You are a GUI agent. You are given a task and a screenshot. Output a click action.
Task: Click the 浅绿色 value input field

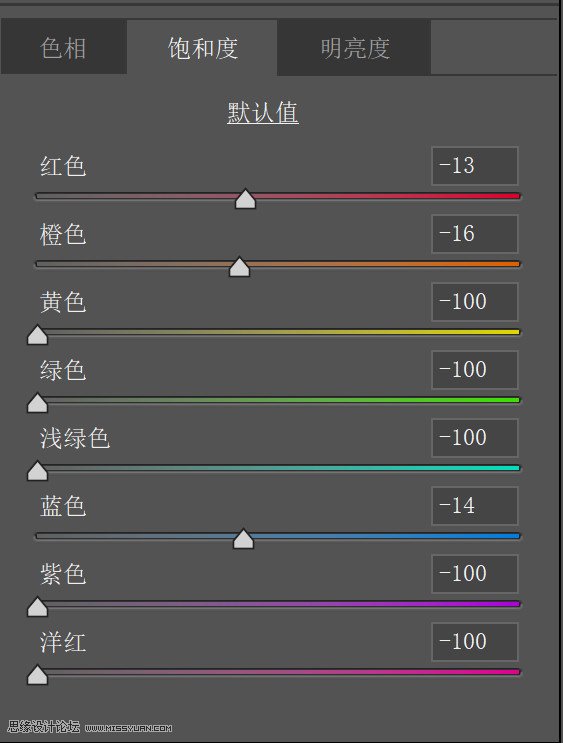tap(475, 437)
